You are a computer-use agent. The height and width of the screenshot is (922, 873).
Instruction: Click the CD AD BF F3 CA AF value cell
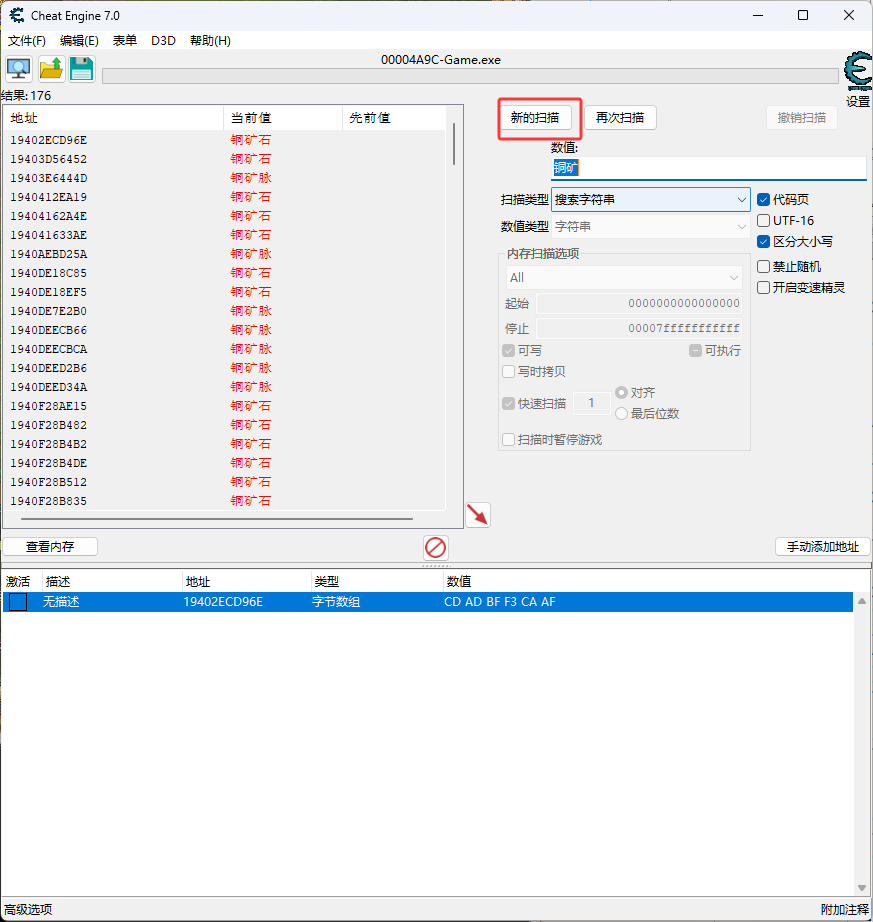[x=500, y=602]
